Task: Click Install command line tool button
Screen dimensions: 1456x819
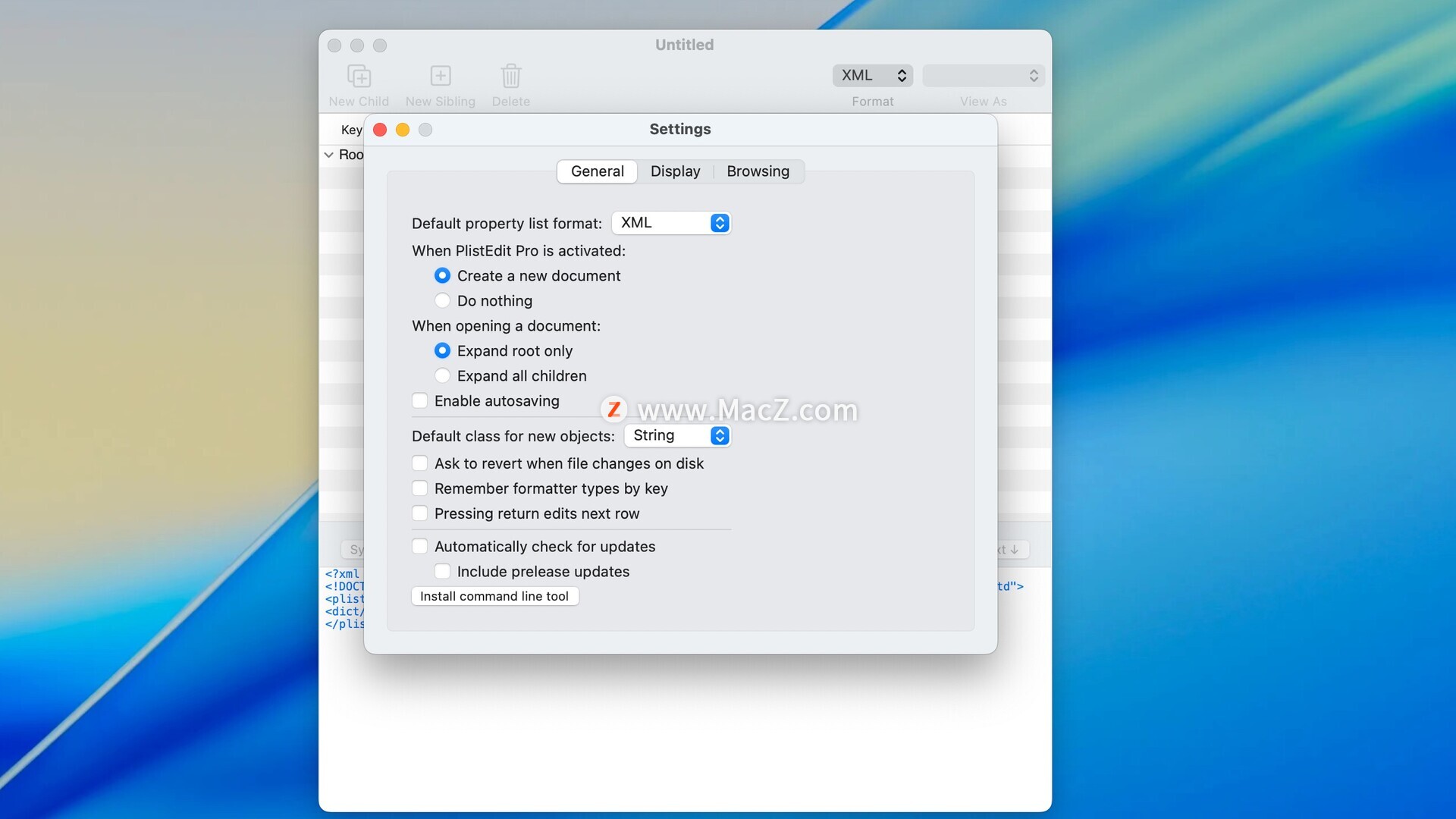Action: (x=494, y=596)
